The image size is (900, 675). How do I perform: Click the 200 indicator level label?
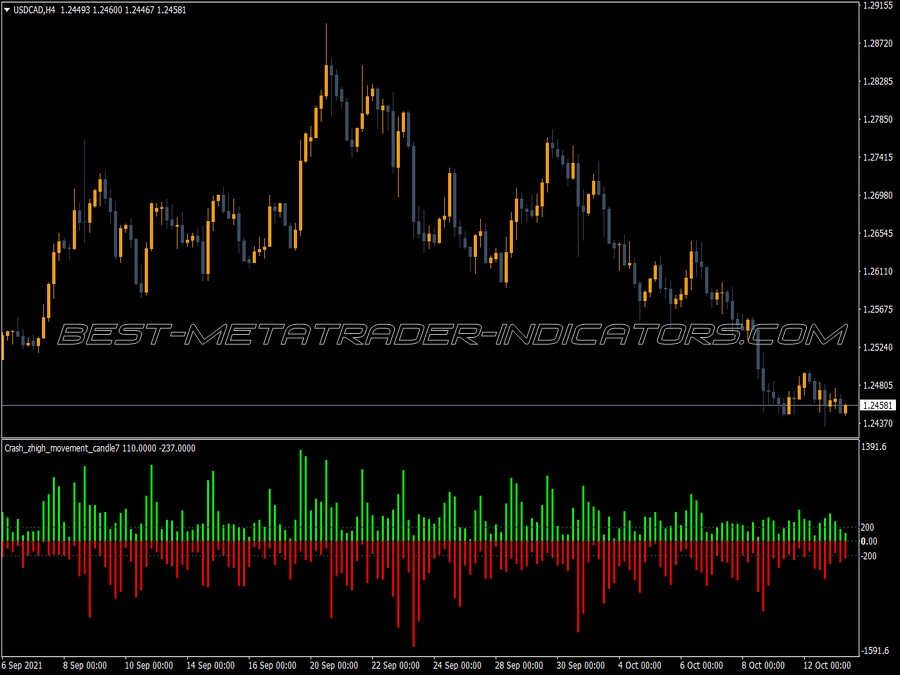(x=867, y=527)
